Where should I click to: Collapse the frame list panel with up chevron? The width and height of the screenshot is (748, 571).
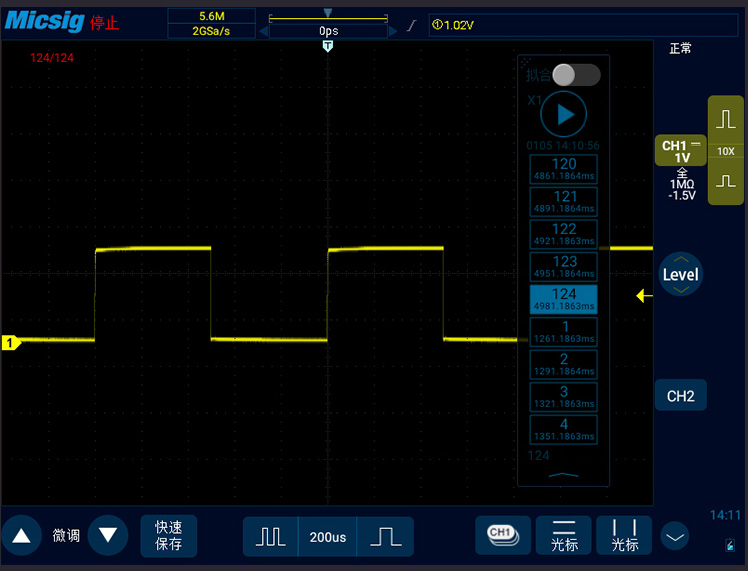(x=563, y=475)
